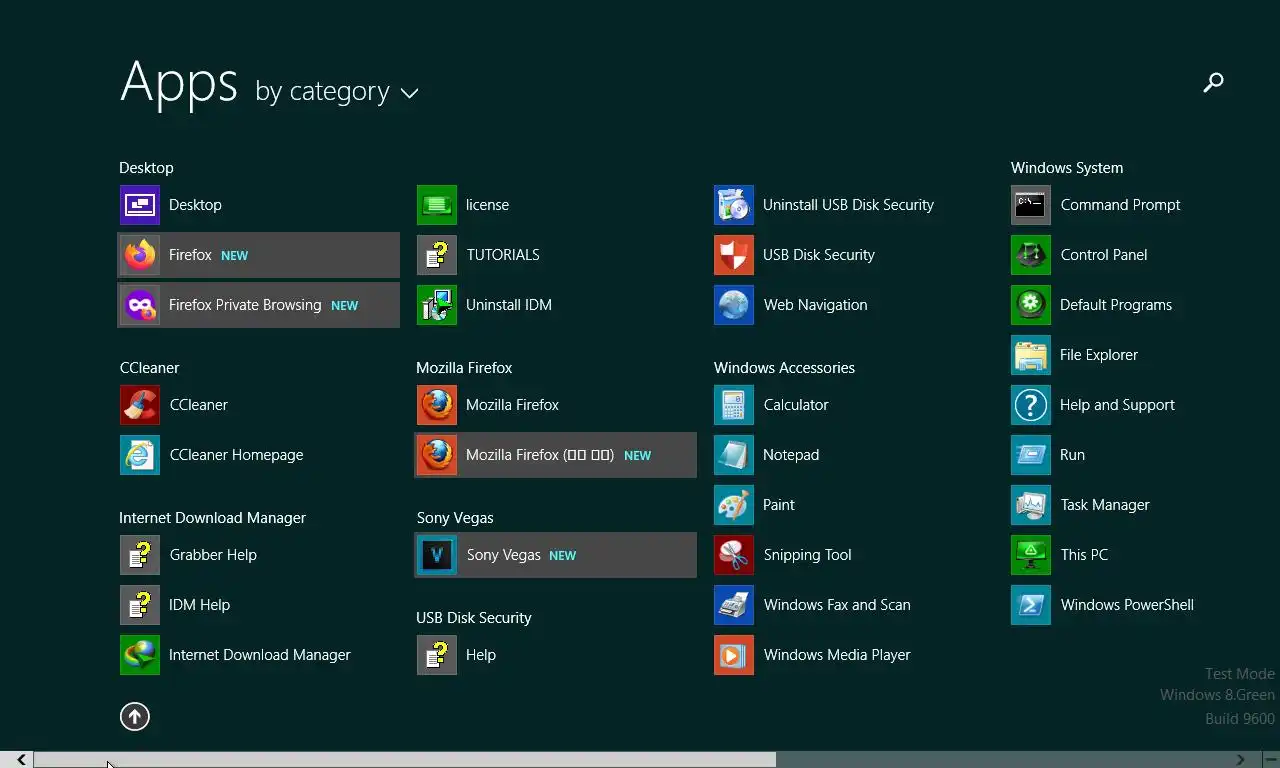The height and width of the screenshot is (768, 1280).
Task: Launch Windows PowerShell blue icon
Action: click(1031, 605)
